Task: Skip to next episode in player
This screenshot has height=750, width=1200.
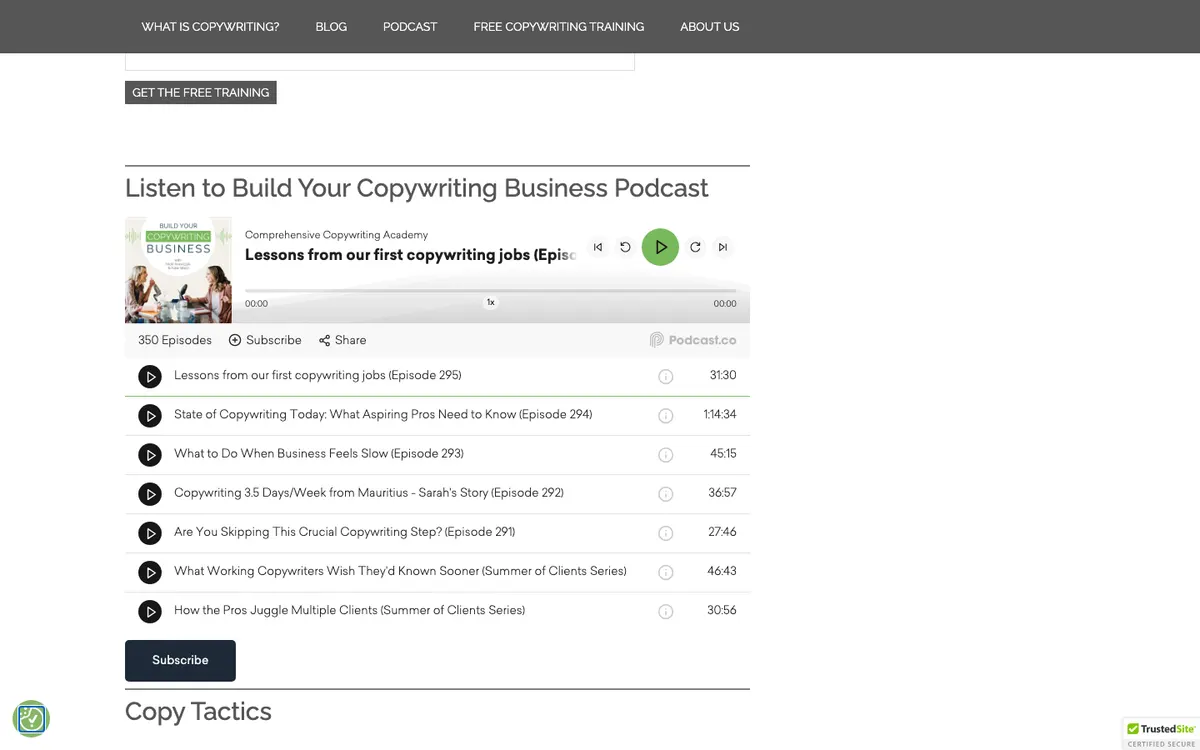Action: (723, 247)
